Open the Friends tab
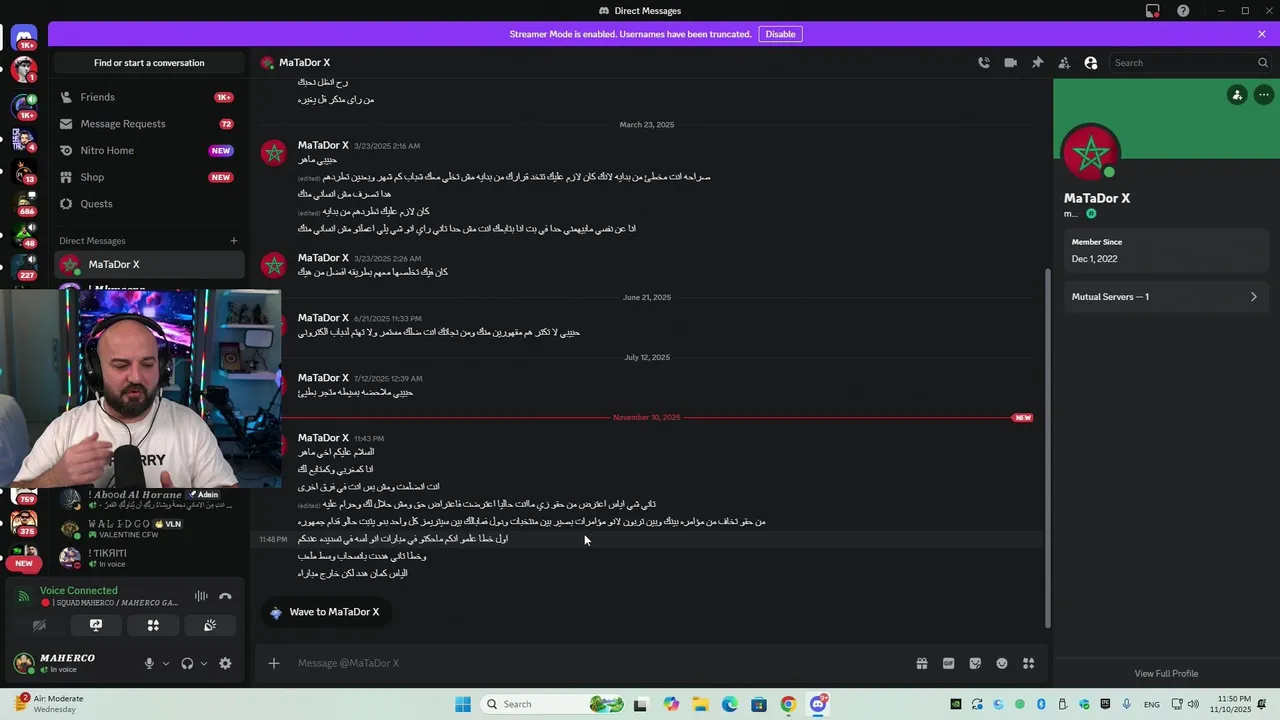The width and height of the screenshot is (1280, 720). tap(148, 97)
